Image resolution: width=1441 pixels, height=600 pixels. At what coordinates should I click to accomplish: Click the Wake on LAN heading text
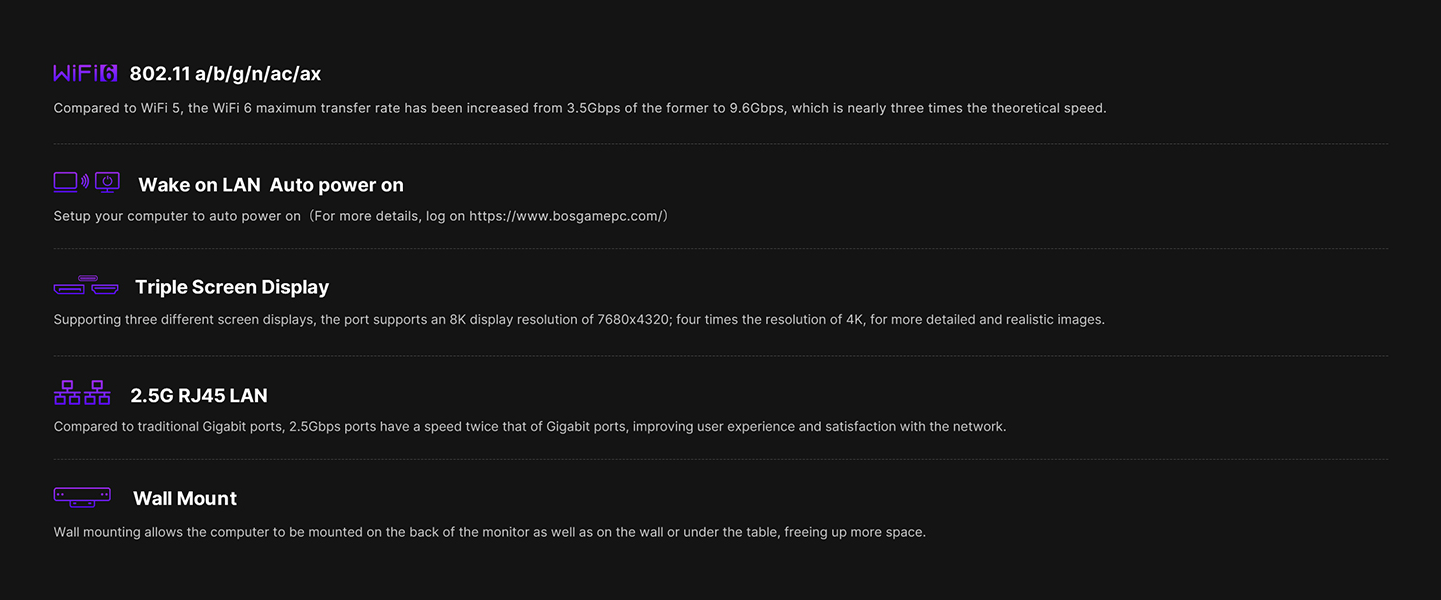pos(199,185)
